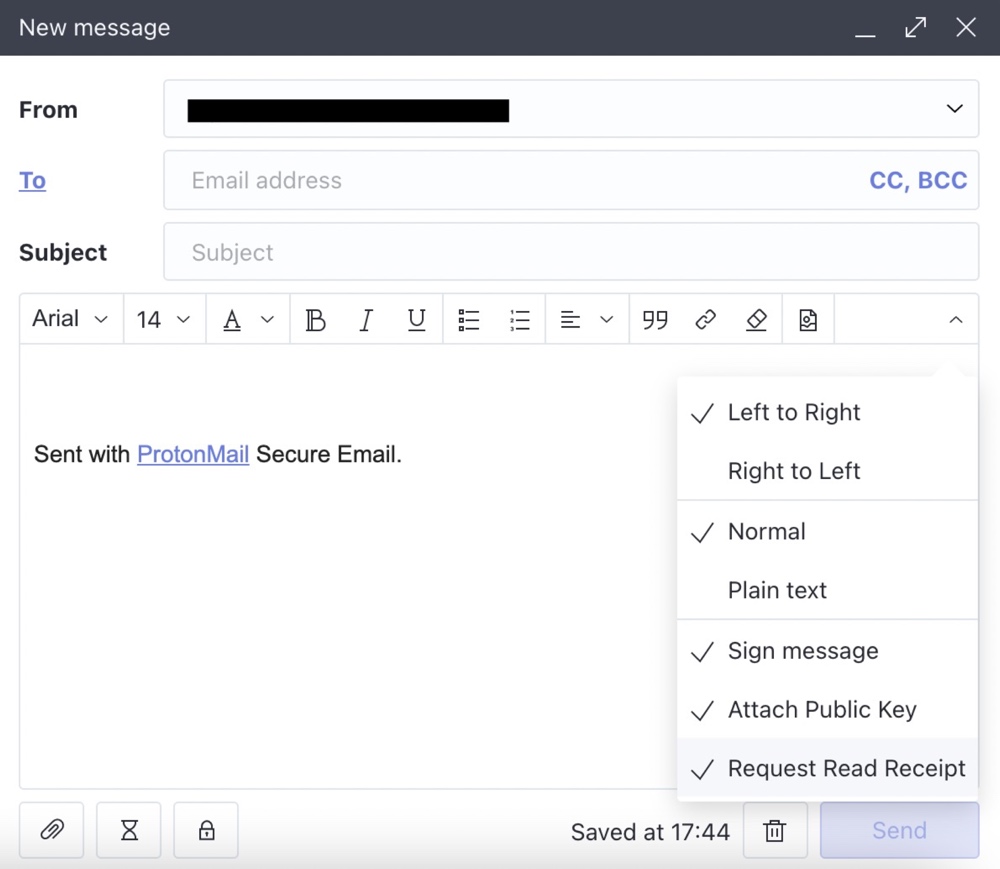Insert an unordered bullet list

point(469,319)
